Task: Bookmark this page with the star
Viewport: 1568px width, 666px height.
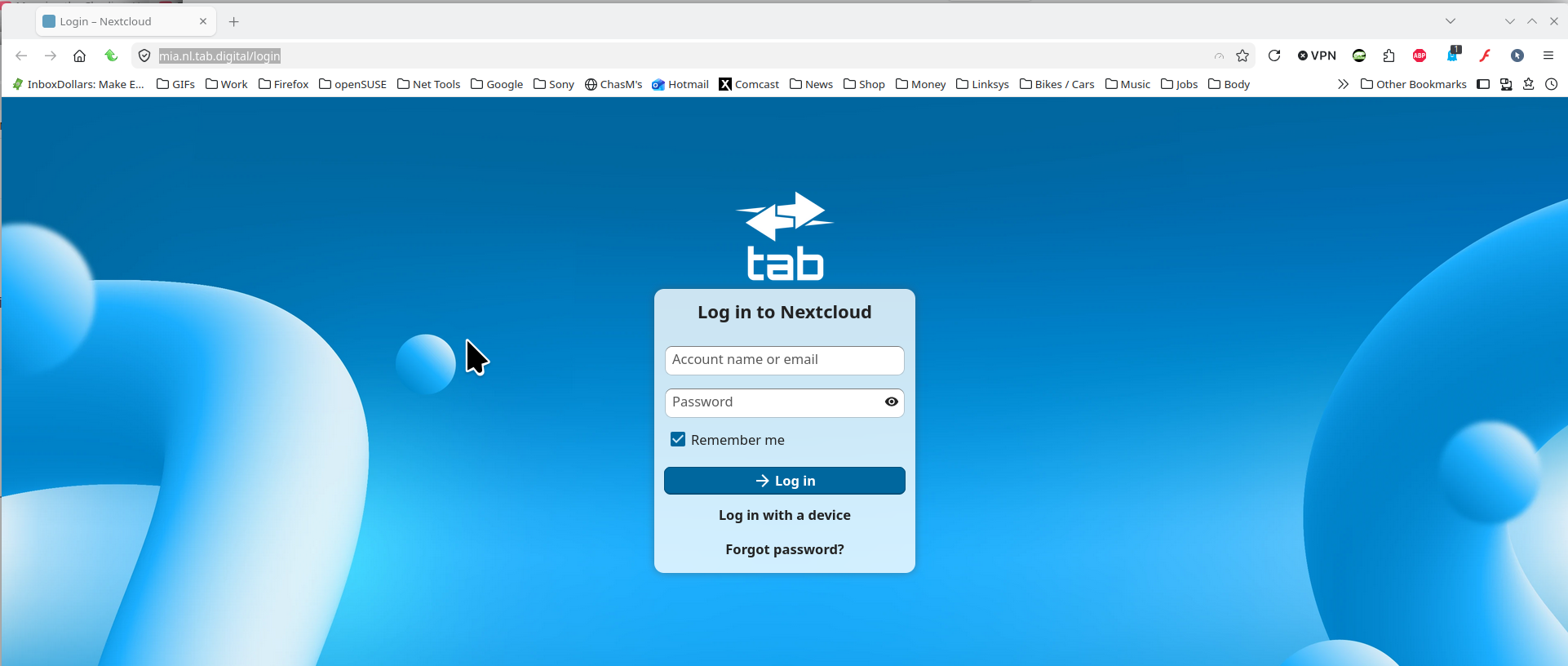Action: click(1242, 55)
